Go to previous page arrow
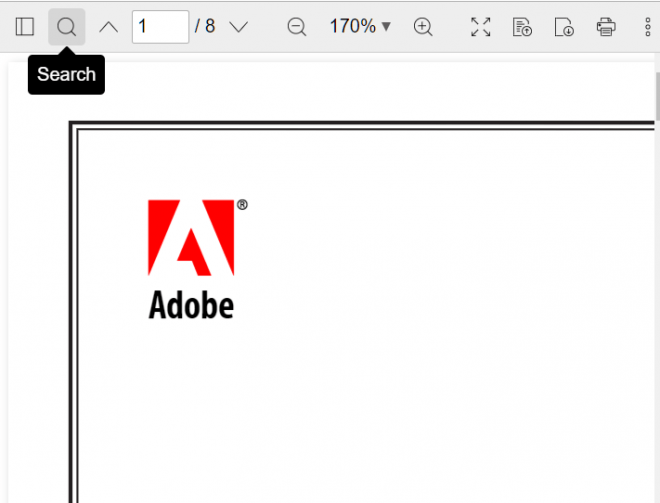The width and height of the screenshot is (660, 503). point(109,27)
